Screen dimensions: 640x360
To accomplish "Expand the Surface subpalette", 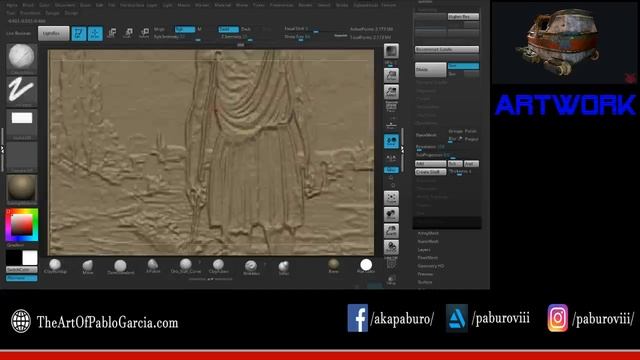I will pos(425,282).
